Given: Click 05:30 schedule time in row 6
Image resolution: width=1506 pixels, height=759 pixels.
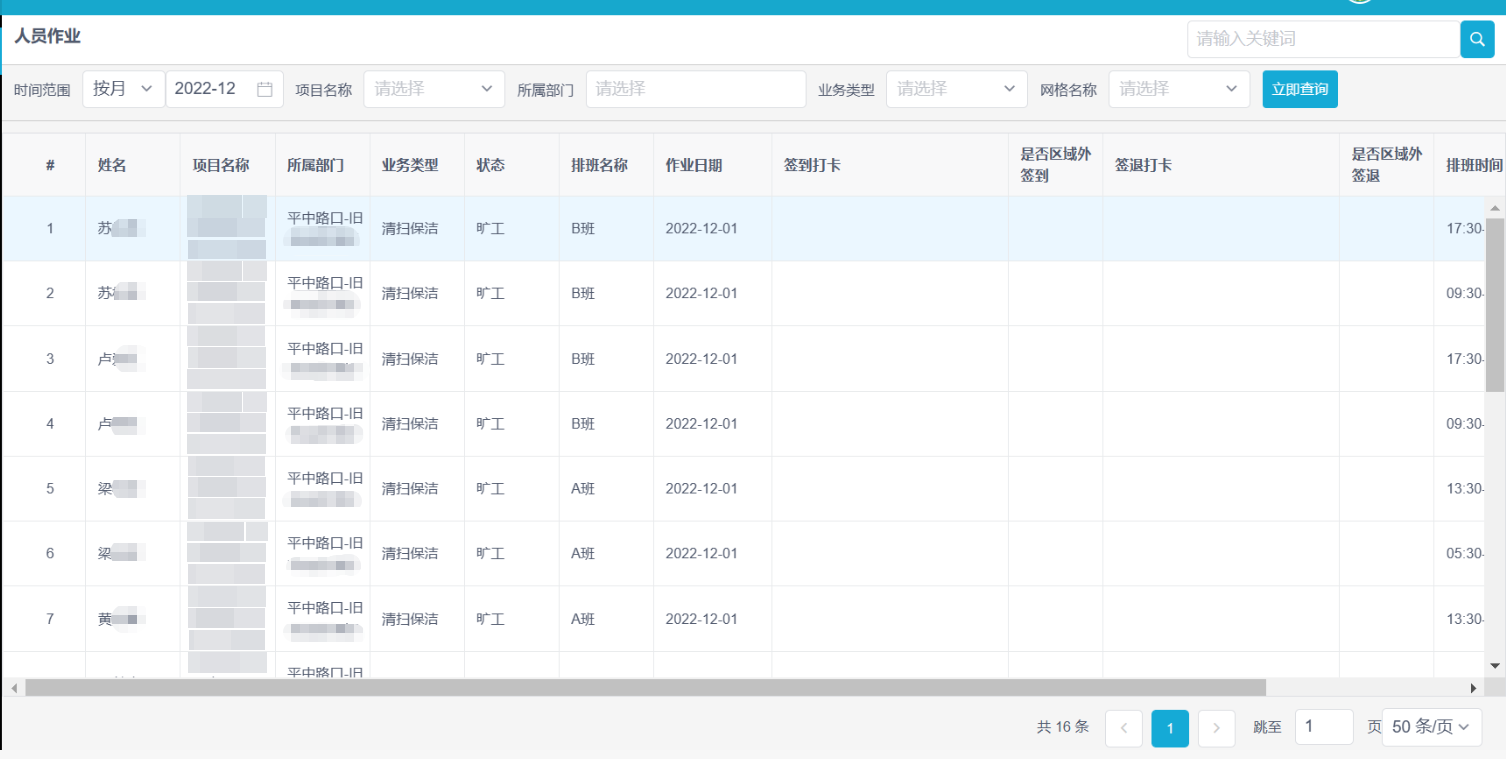Looking at the screenshot, I should (x=1465, y=553).
